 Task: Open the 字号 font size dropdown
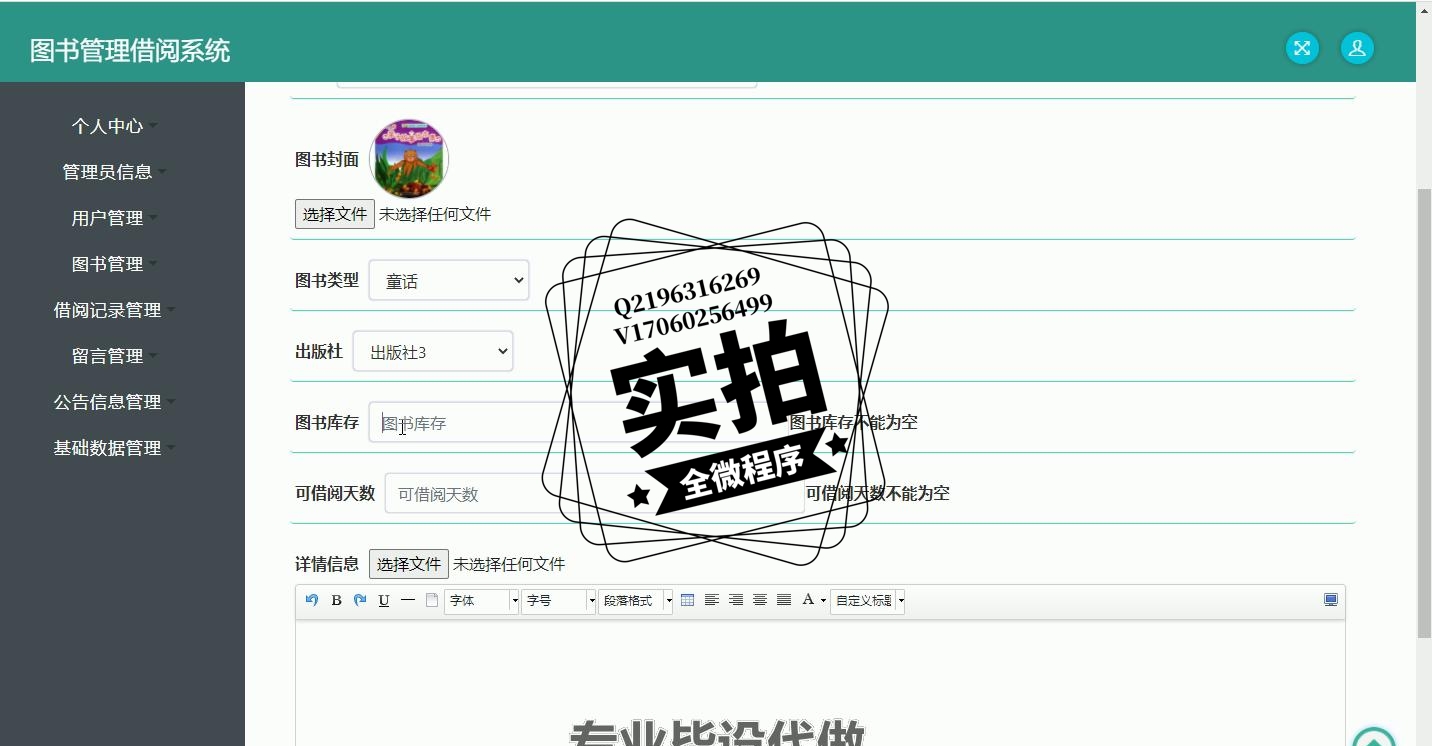[559, 601]
